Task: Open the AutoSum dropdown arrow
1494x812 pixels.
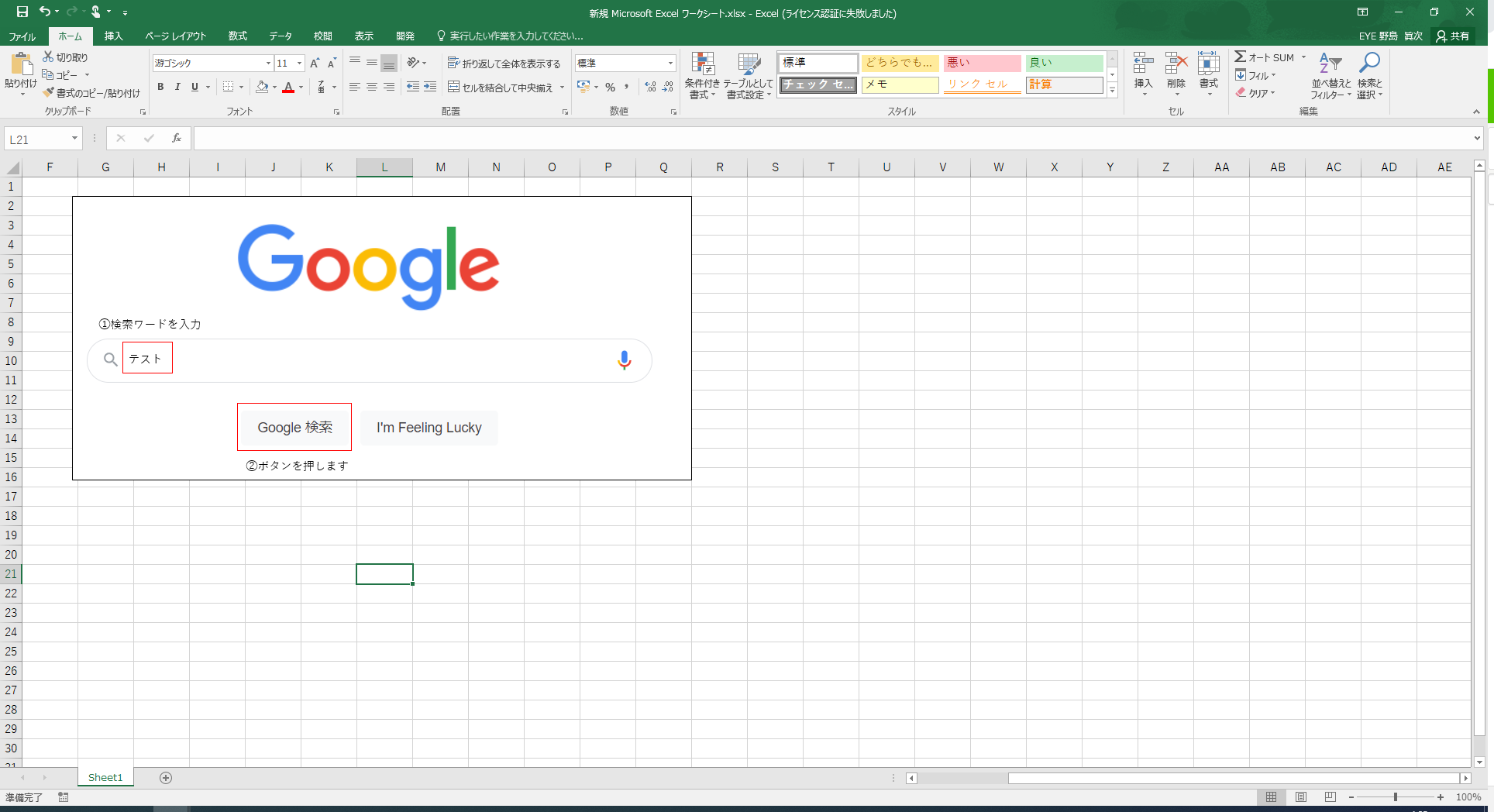Action: point(1303,57)
